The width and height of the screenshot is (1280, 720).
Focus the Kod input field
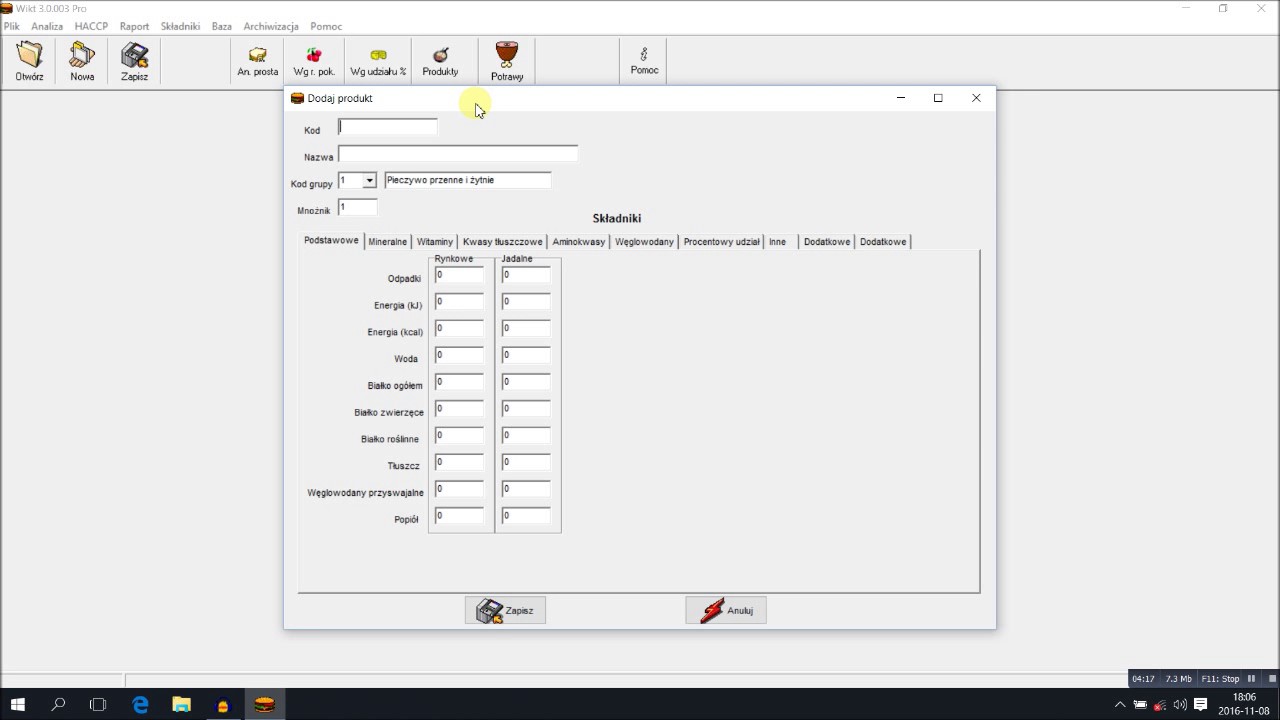coord(388,127)
